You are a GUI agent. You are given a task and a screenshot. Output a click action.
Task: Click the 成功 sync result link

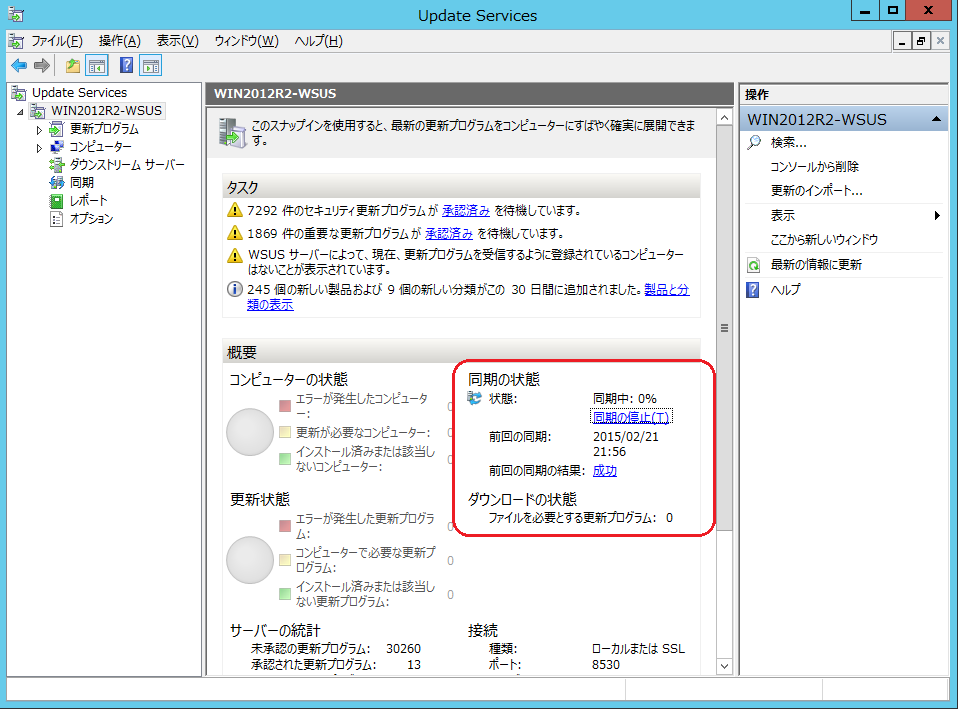(x=604, y=471)
